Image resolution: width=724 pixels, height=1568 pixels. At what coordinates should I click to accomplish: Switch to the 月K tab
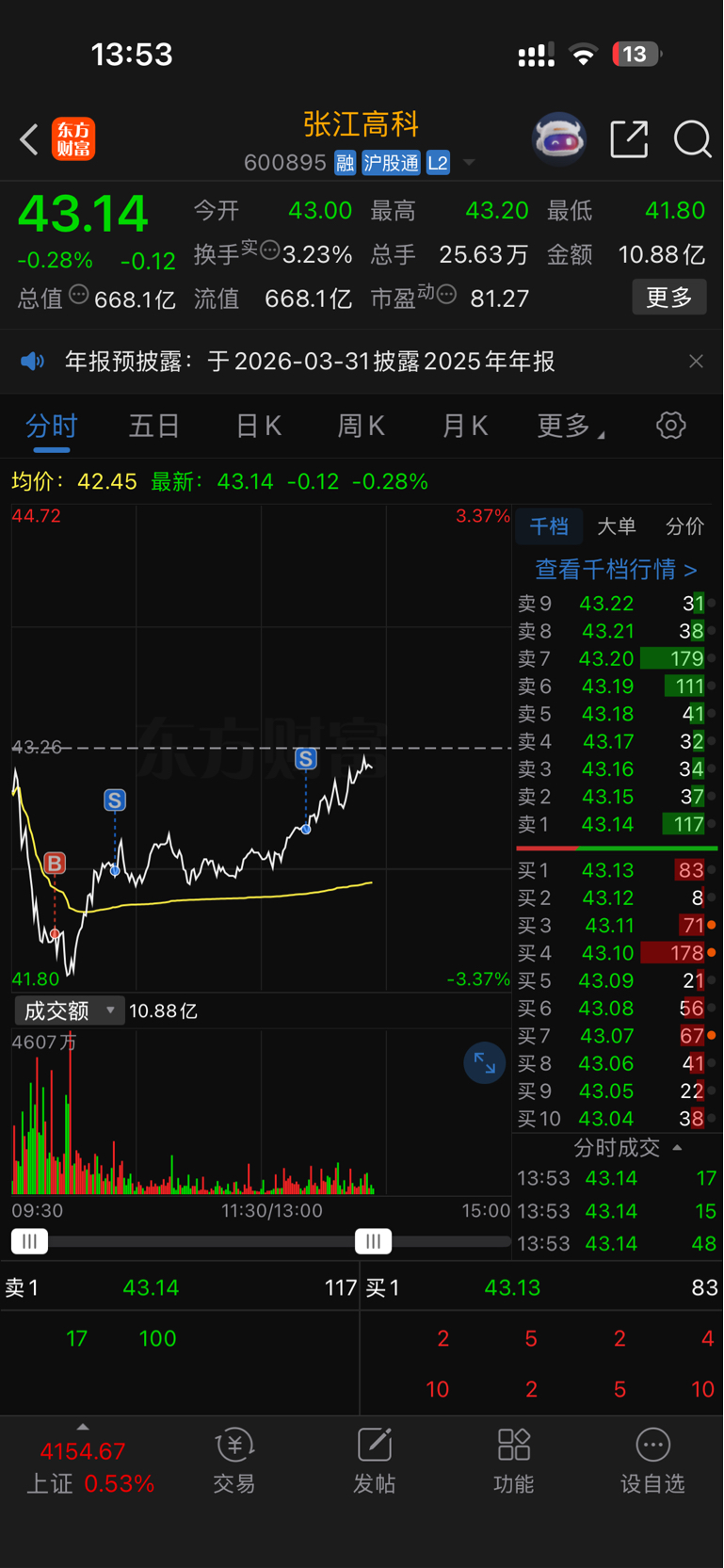click(x=465, y=427)
